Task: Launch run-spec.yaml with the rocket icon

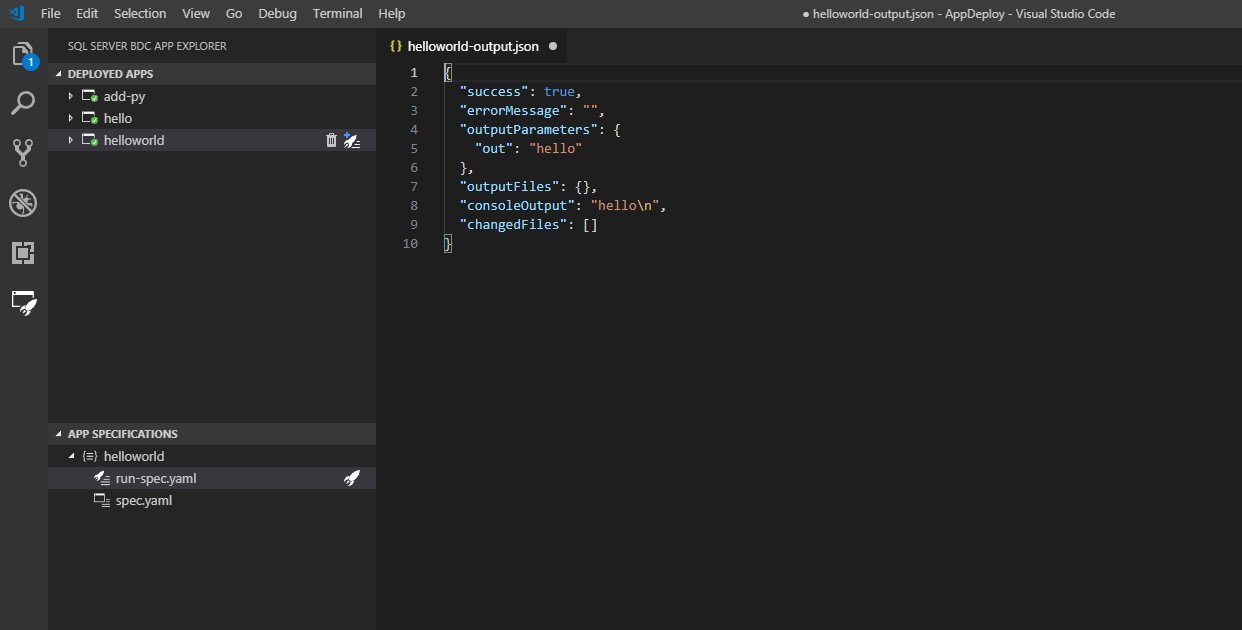Action: (352, 478)
